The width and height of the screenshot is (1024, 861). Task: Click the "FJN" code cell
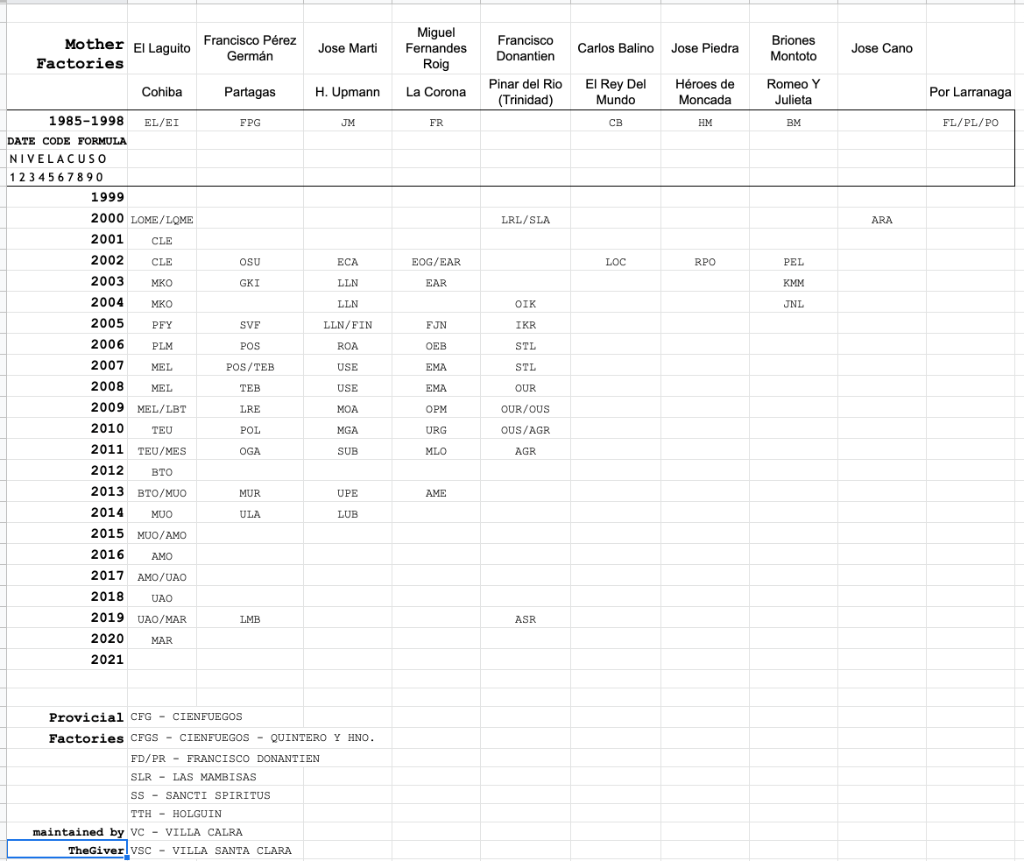click(x=436, y=325)
